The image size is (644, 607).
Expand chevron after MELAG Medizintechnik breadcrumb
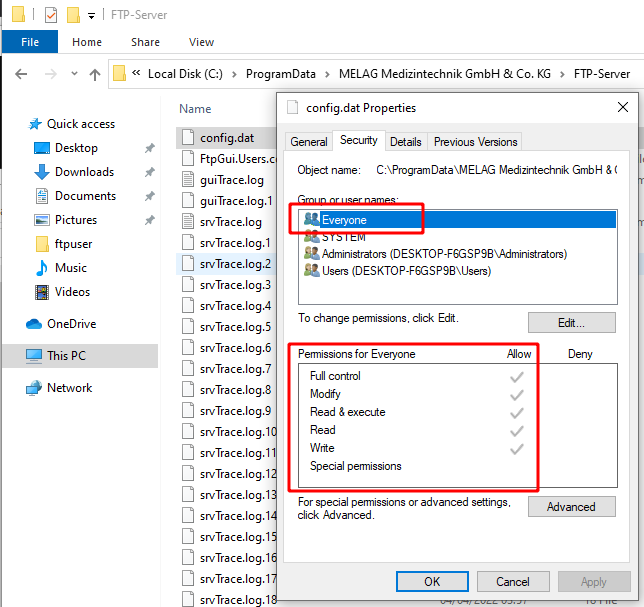(x=562, y=74)
